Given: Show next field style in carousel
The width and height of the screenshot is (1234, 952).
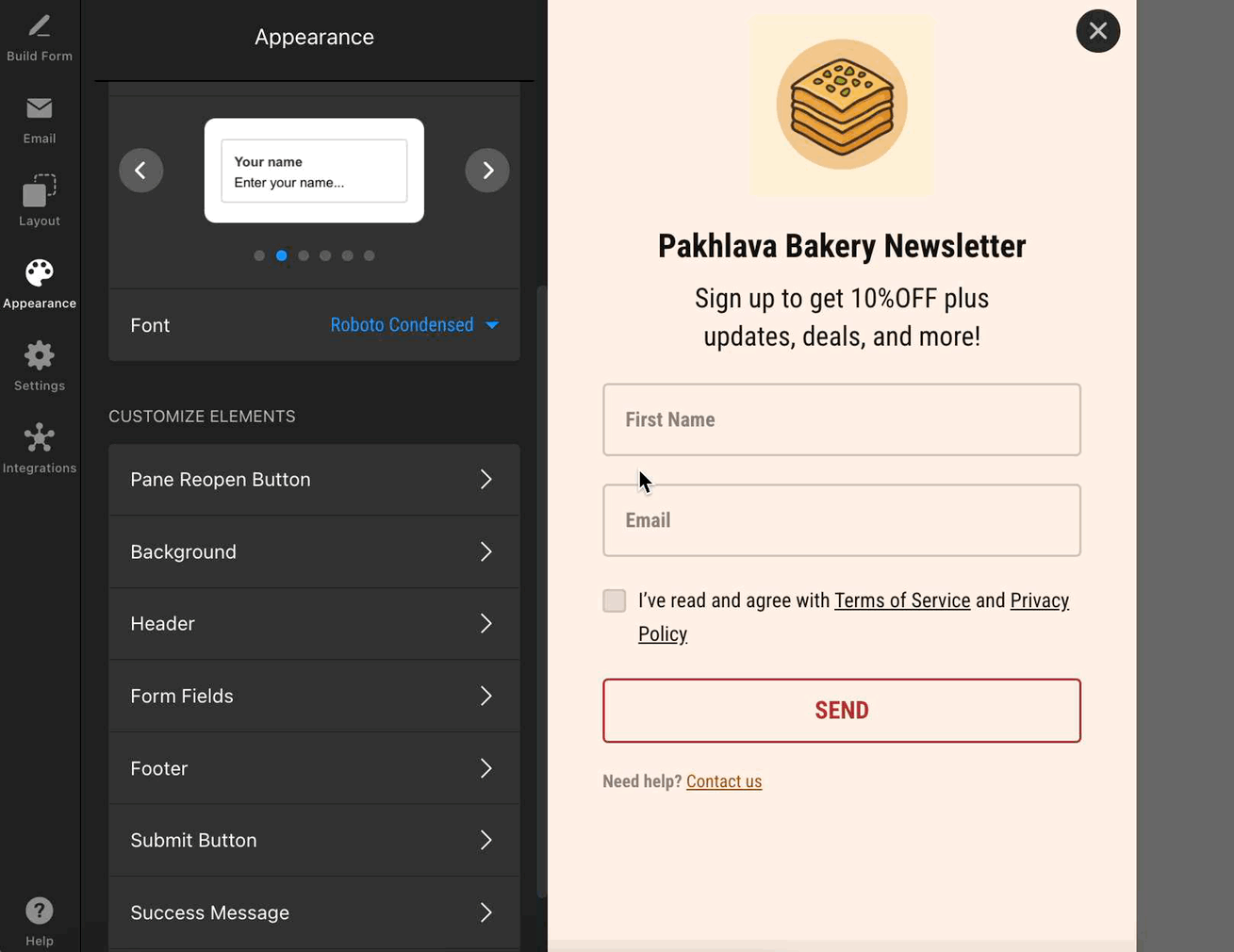Looking at the screenshot, I should pos(487,171).
